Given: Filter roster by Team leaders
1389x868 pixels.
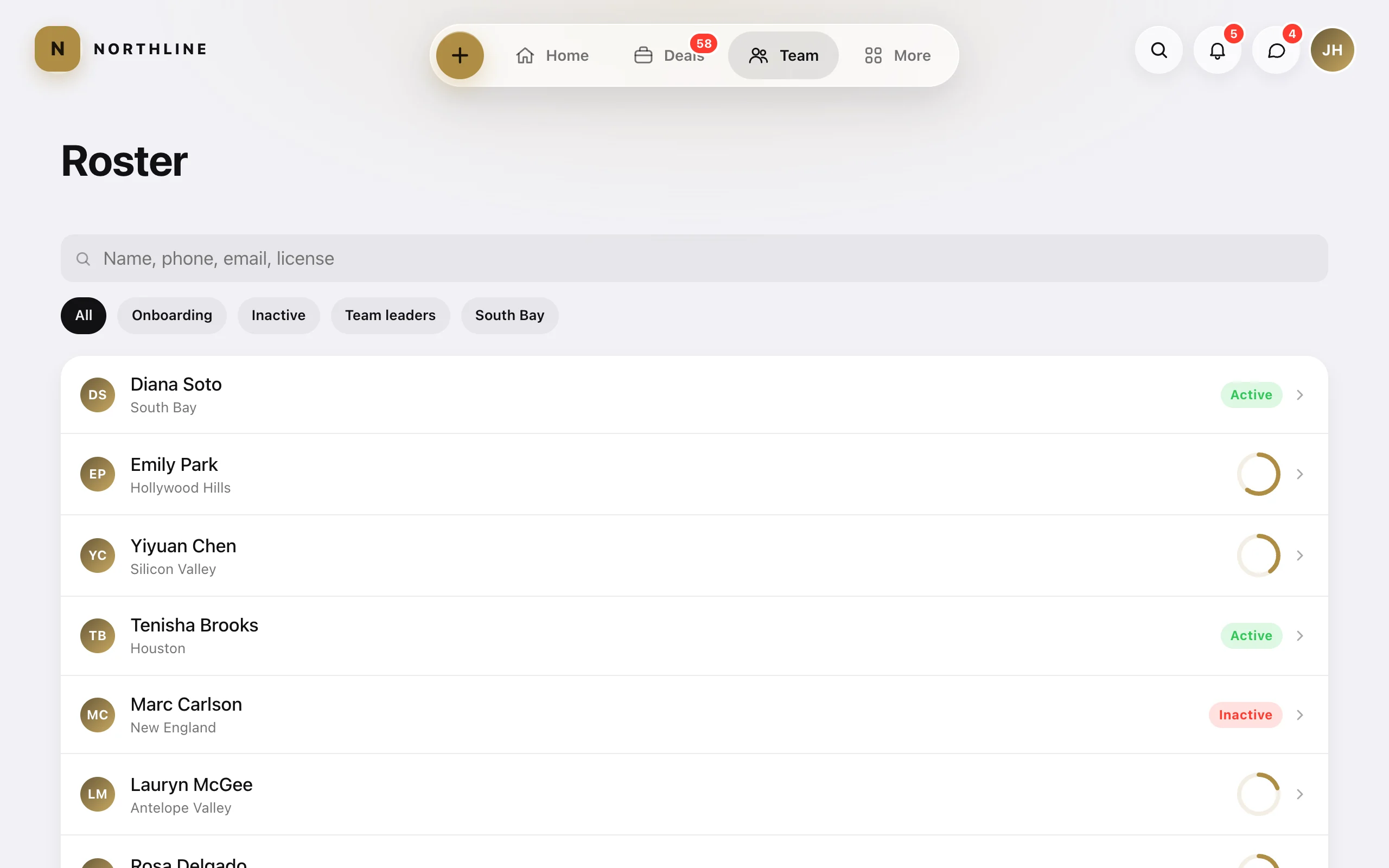Looking at the screenshot, I should pos(390,315).
